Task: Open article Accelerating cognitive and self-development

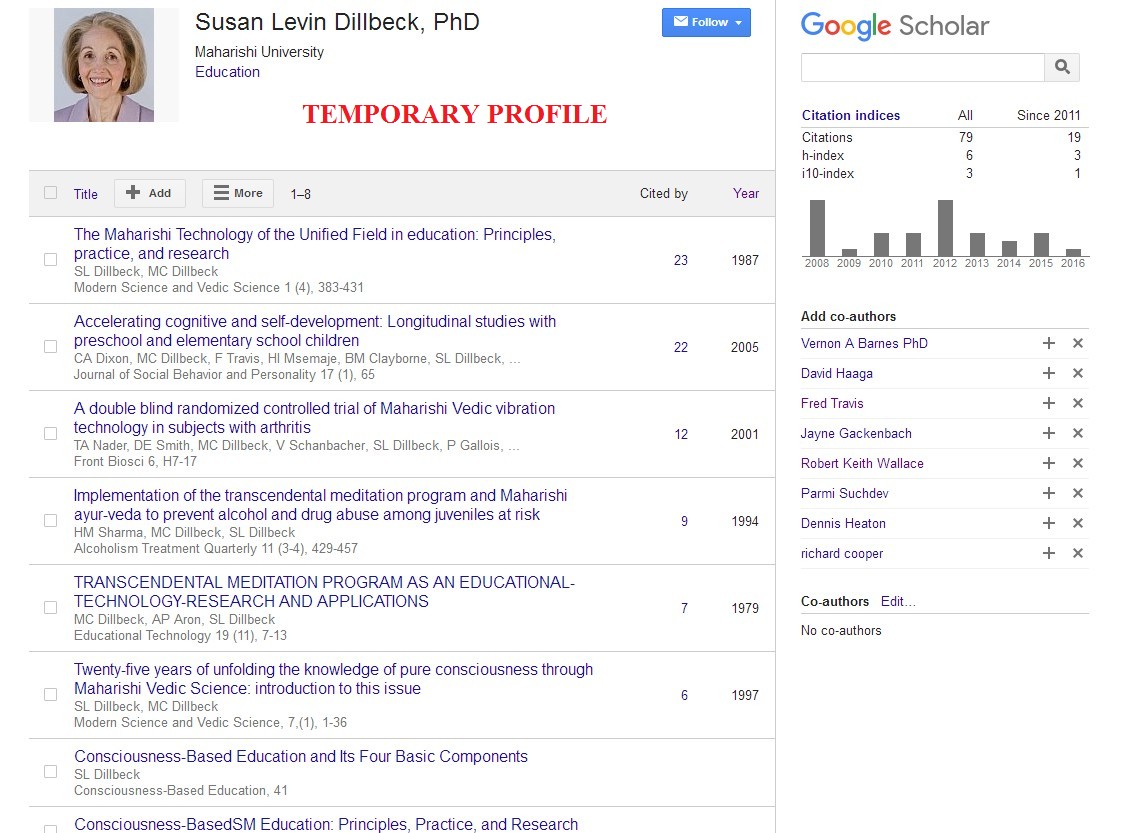Action: point(314,331)
